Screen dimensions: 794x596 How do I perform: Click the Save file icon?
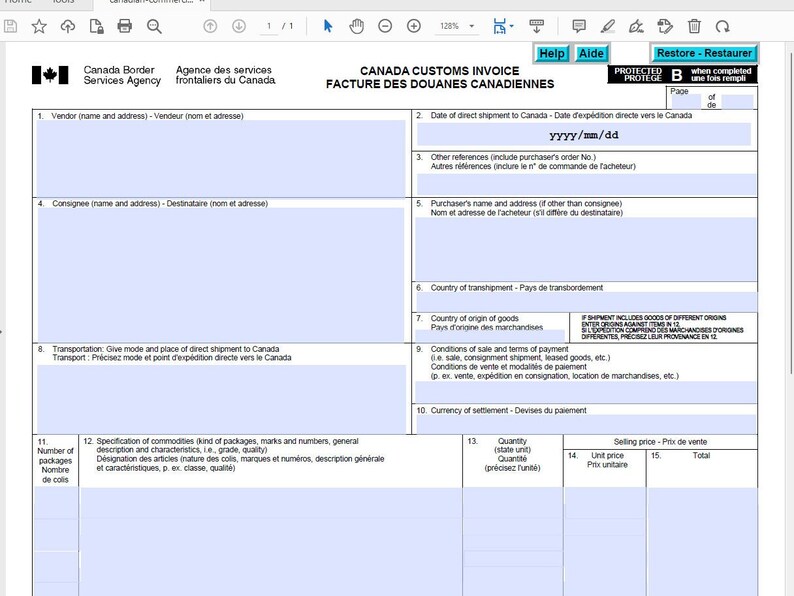11,26
